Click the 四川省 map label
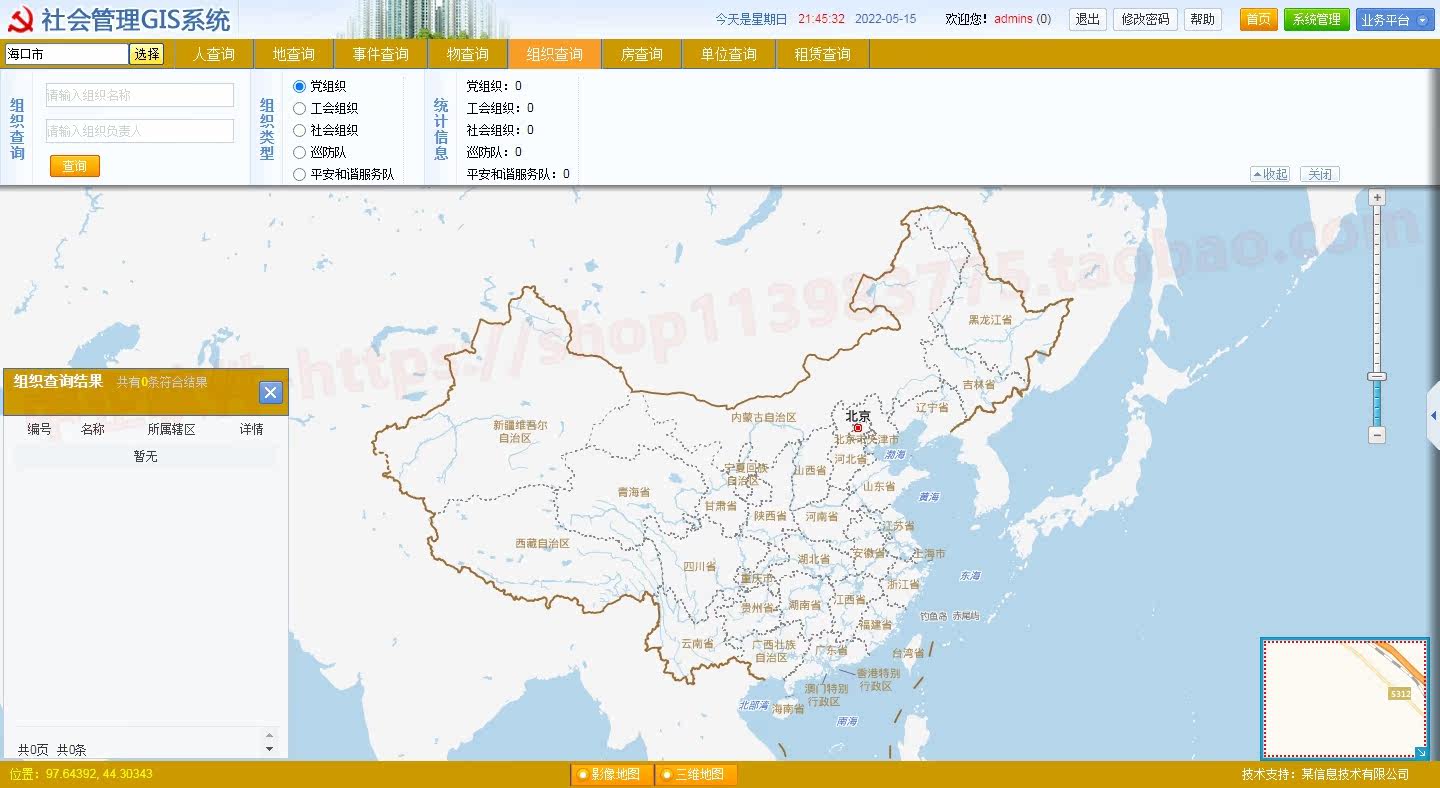Viewport: 1440px width, 788px height. 699,566
